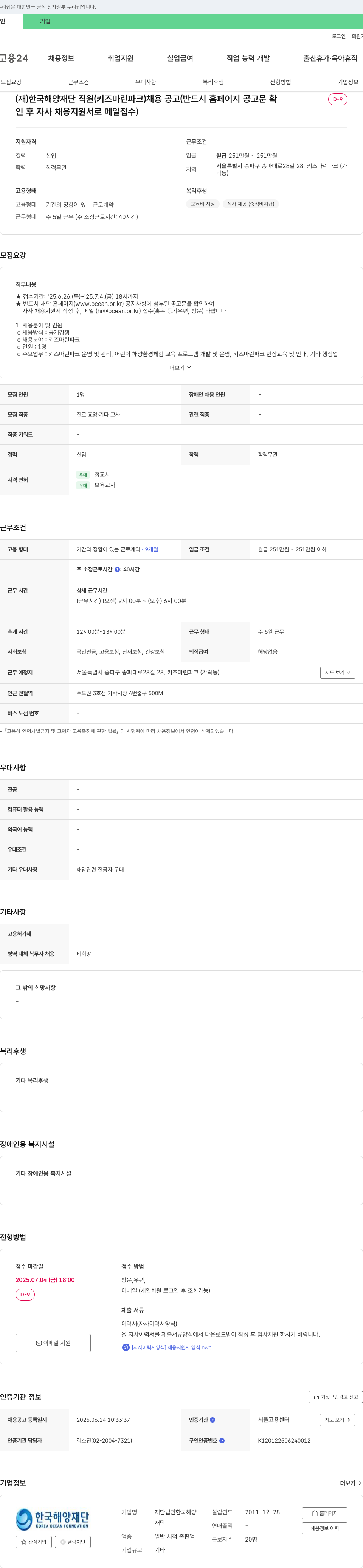363x1568 pixels.
Task: Click 수도권 3호선 가락시장 station text
Action: 119,693
